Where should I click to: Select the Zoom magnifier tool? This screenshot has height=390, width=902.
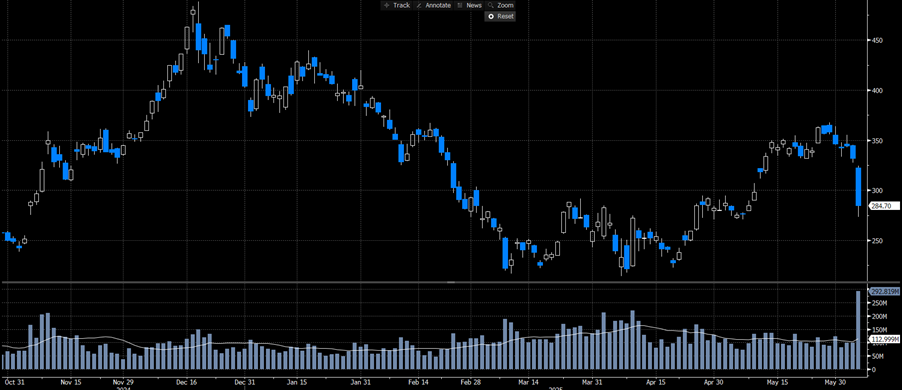(499, 5)
